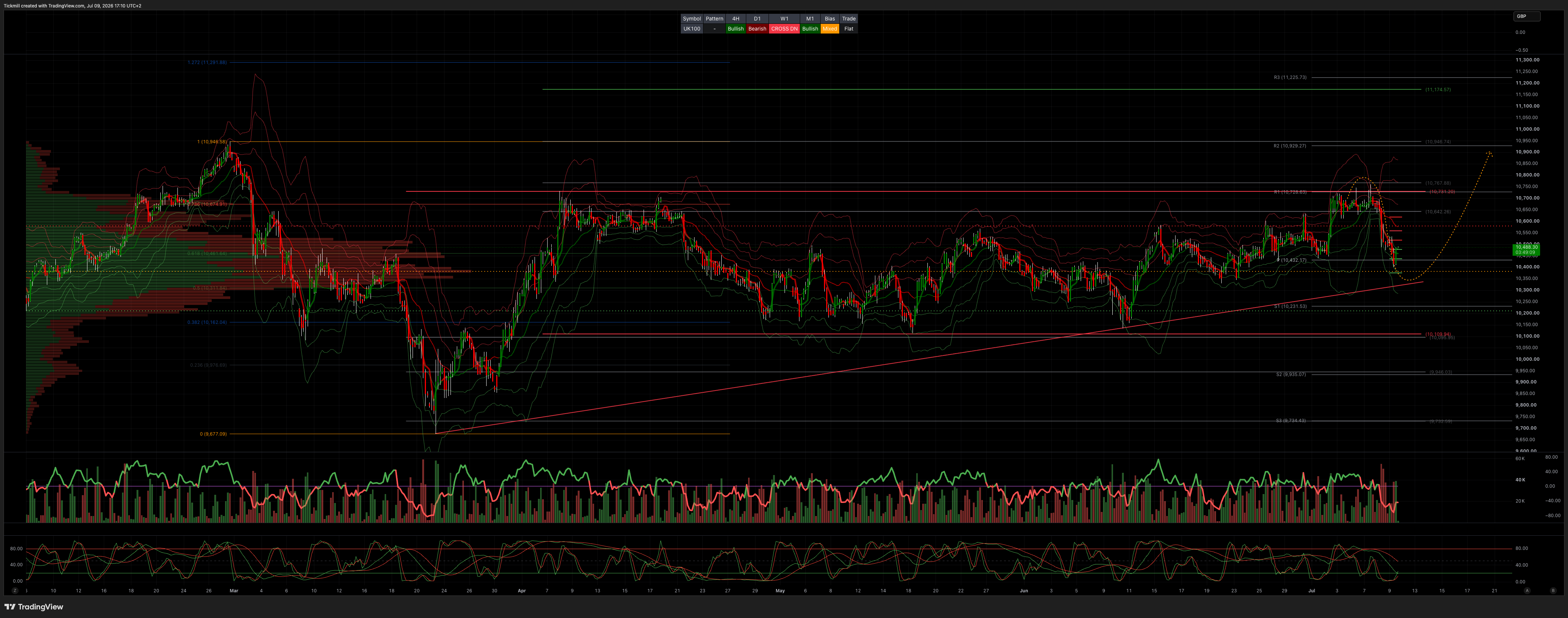Viewport: 1568px width, 618px height.
Task: Toggle the B scale button at bottom right
Action: (x=1553, y=590)
